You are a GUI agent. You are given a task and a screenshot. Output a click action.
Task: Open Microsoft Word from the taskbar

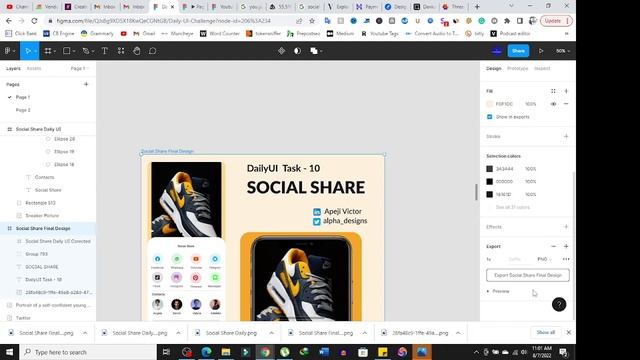(x=324, y=352)
